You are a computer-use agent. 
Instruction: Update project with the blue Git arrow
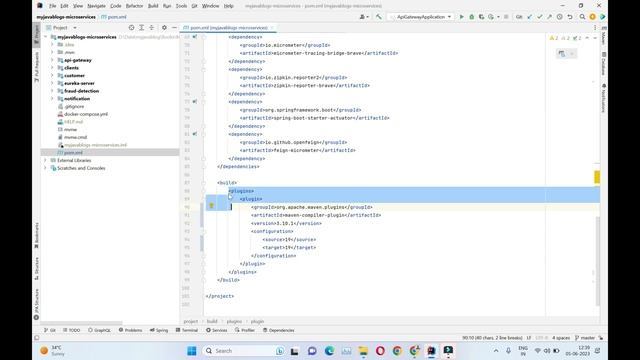click(x=530, y=17)
